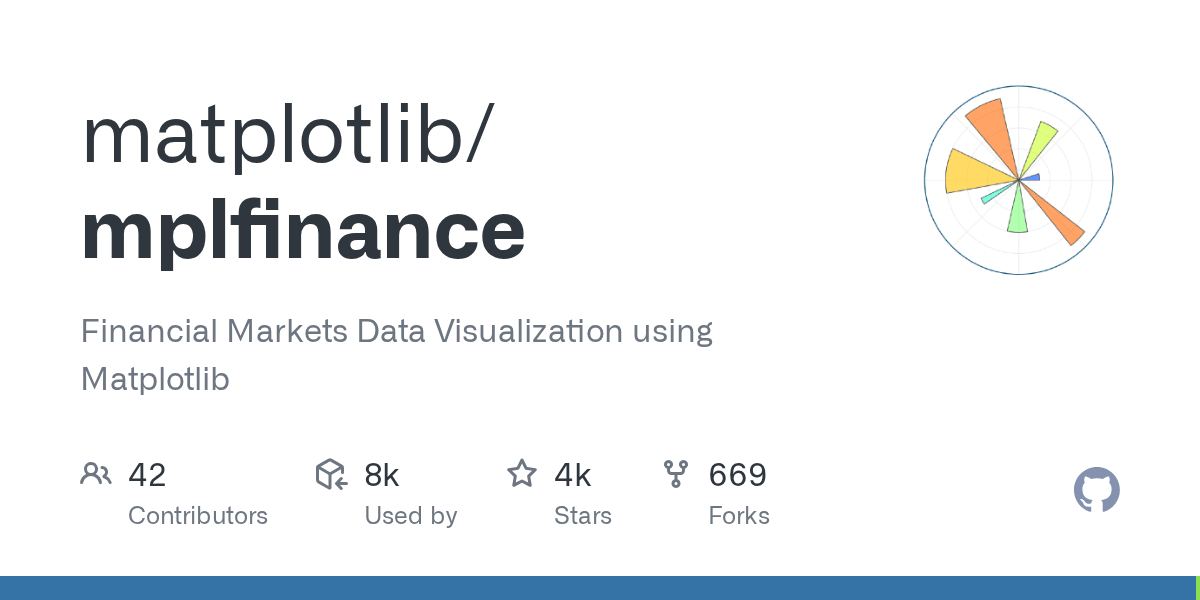
Task: Click the Used by label
Action: click(x=411, y=516)
